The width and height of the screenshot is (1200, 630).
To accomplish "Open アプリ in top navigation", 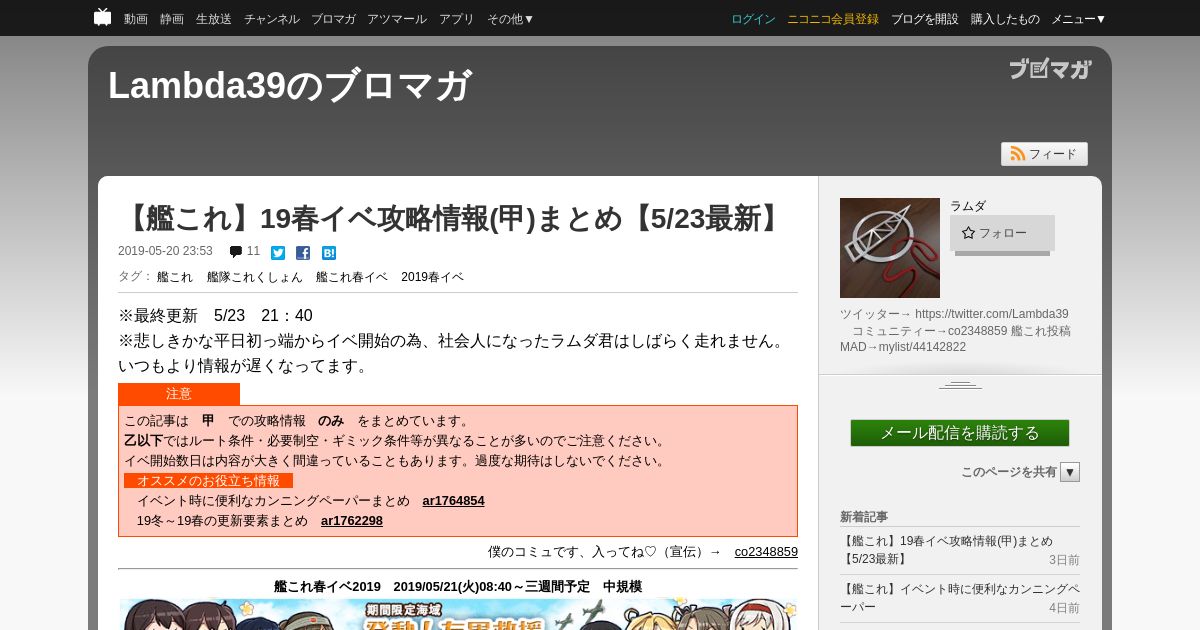I will [x=457, y=19].
